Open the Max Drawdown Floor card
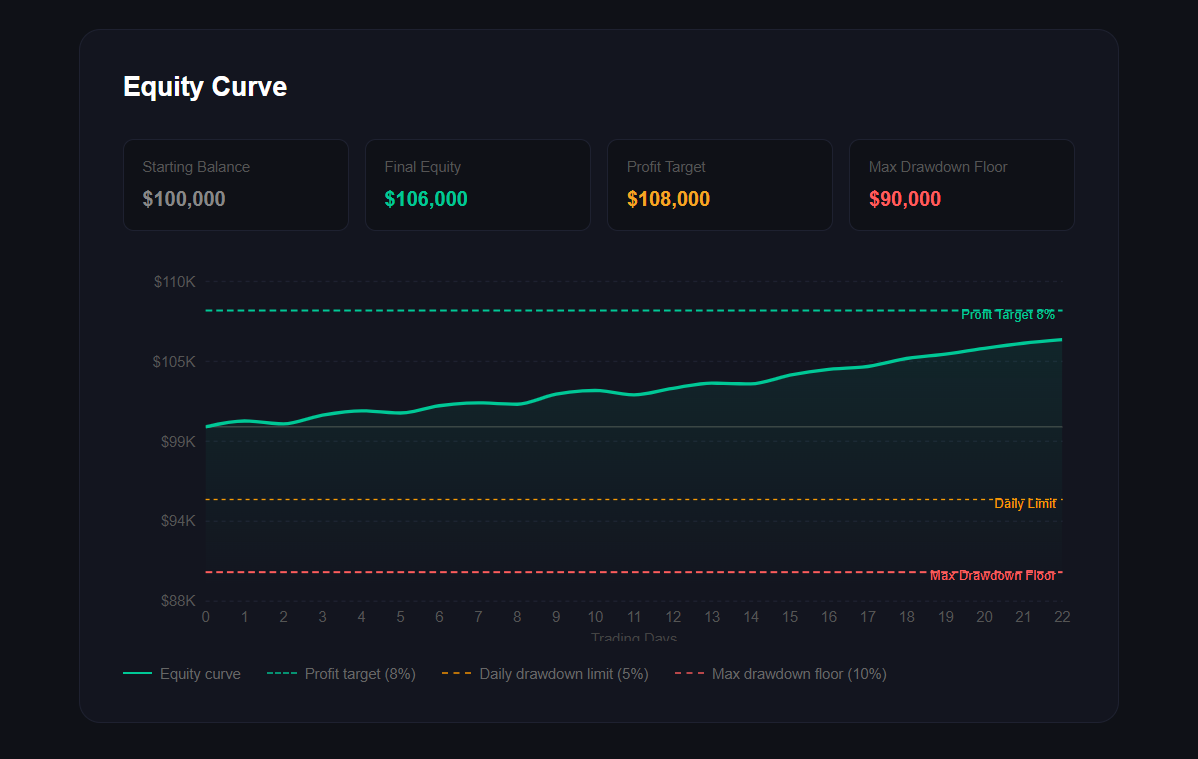 click(962, 185)
